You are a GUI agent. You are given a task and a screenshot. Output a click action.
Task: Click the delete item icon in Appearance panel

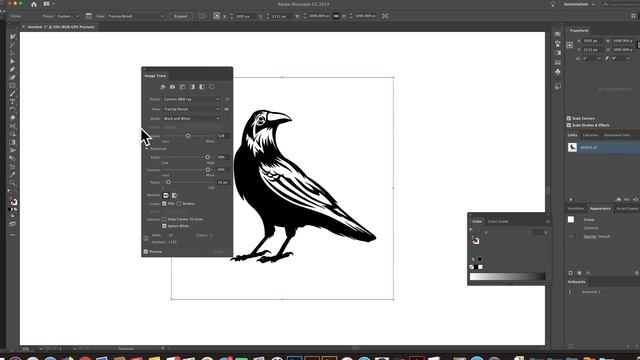click(x=636, y=273)
